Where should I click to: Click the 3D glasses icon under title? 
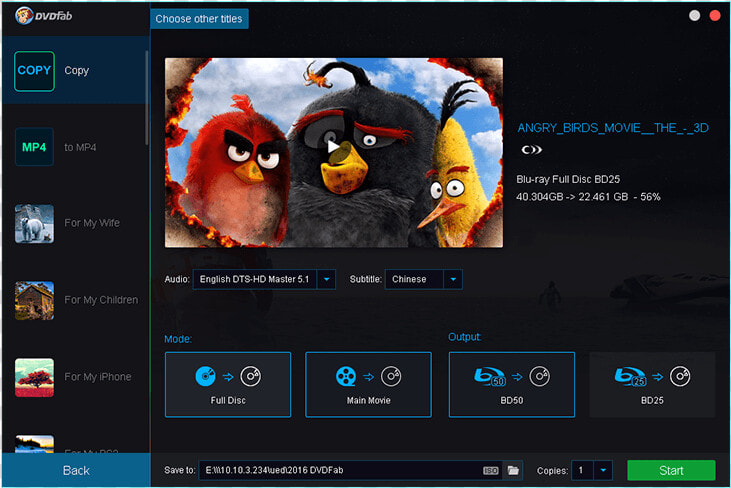531,150
